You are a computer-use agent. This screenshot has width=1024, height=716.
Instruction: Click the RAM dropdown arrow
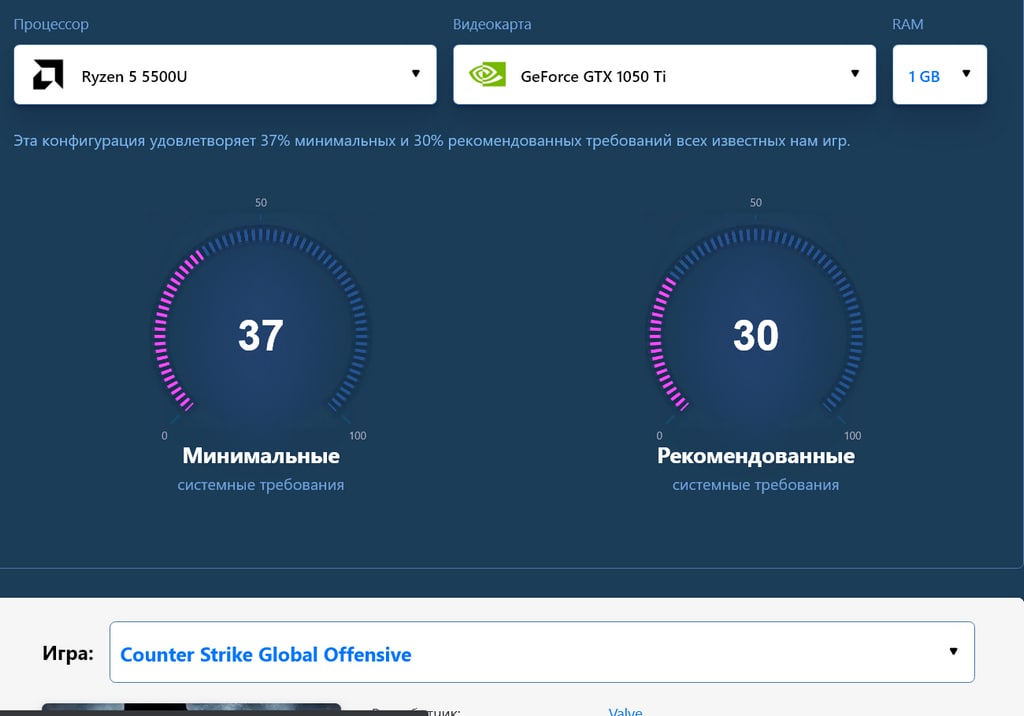967,73
